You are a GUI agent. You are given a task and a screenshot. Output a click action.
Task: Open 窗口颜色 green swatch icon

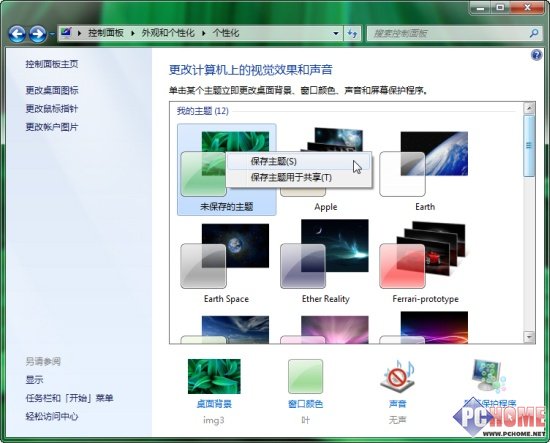point(305,376)
